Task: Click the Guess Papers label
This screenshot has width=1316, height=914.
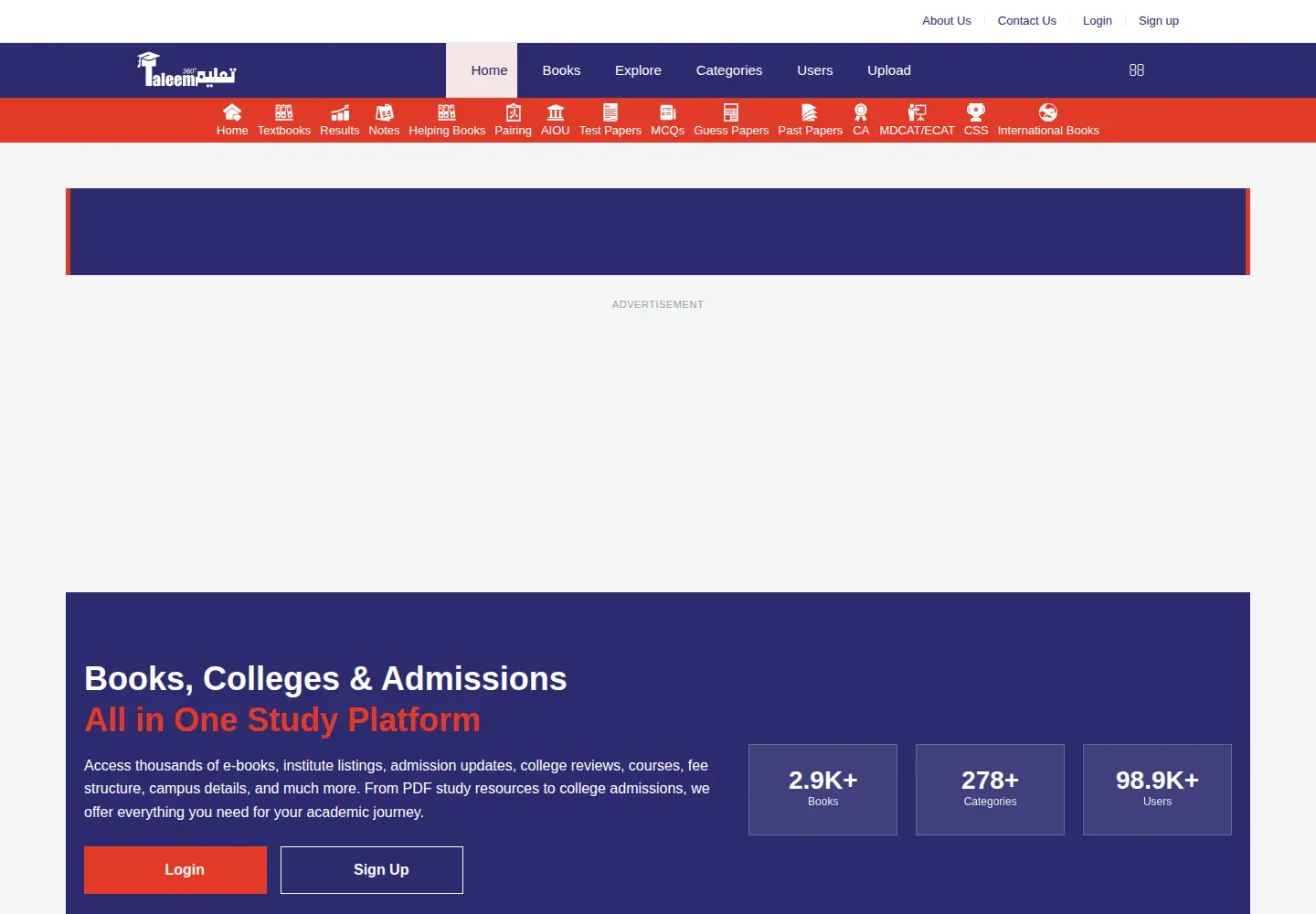Action: pyautogui.click(x=731, y=131)
